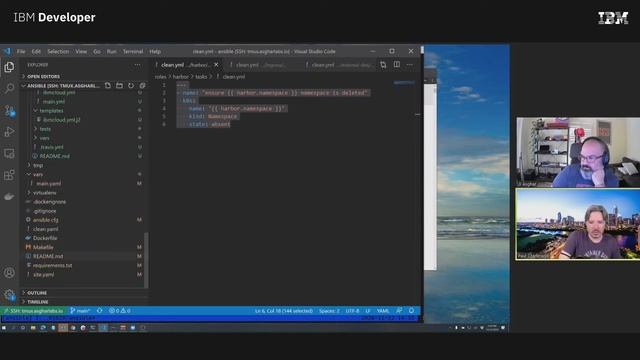Click the Open Changes icon in editor toolbar
The width and height of the screenshot is (640, 360).
tap(383, 65)
